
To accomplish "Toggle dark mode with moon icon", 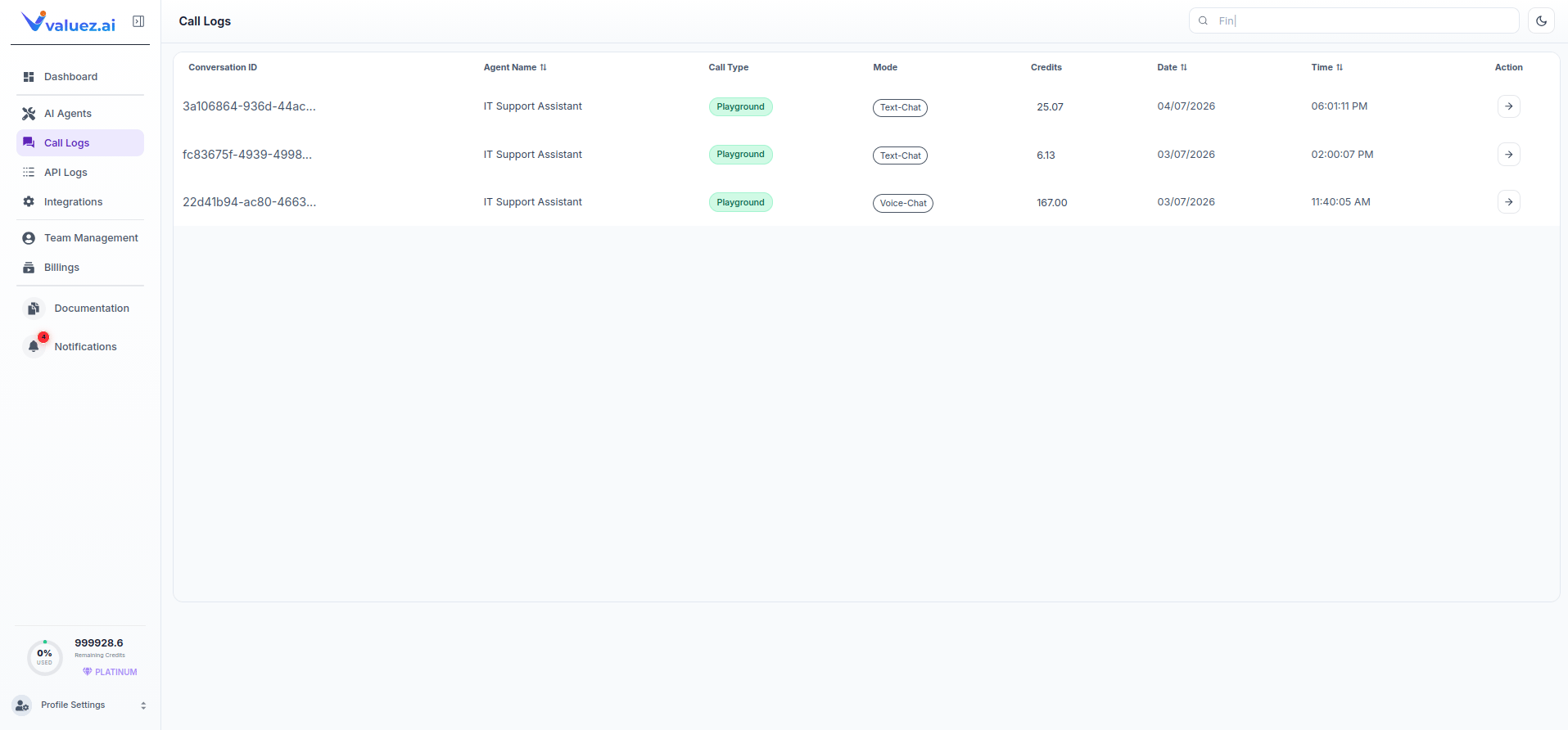I will tap(1541, 21).
